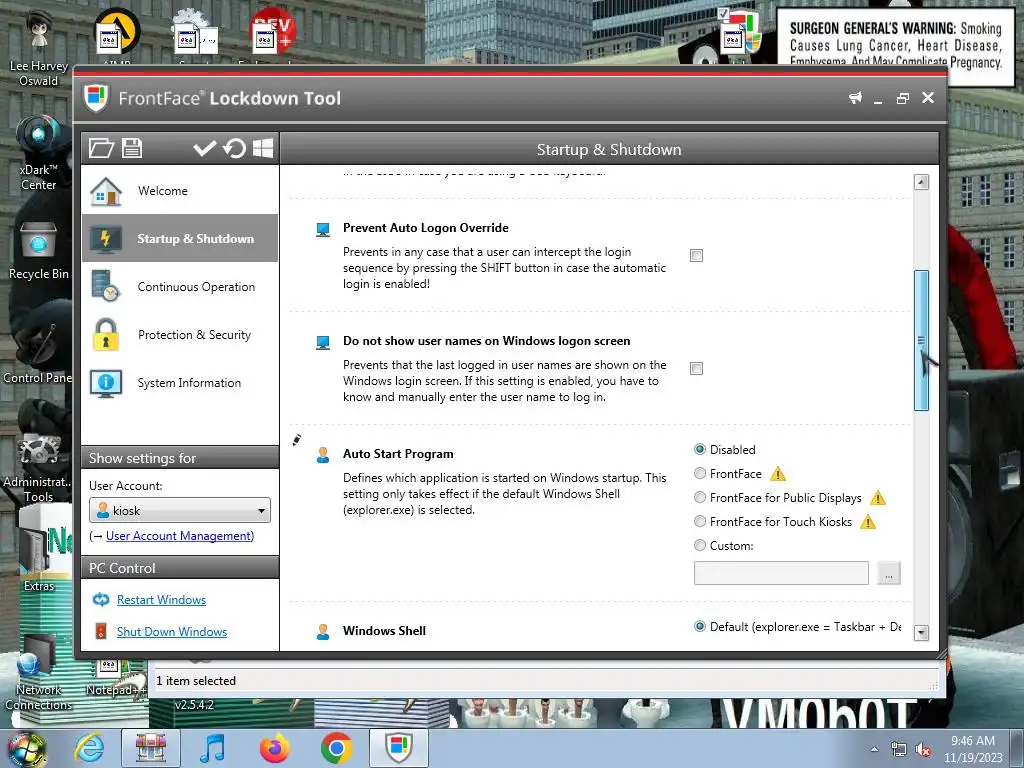1024x768 pixels.
Task: Open Protection & Security section
Action: [180, 334]
